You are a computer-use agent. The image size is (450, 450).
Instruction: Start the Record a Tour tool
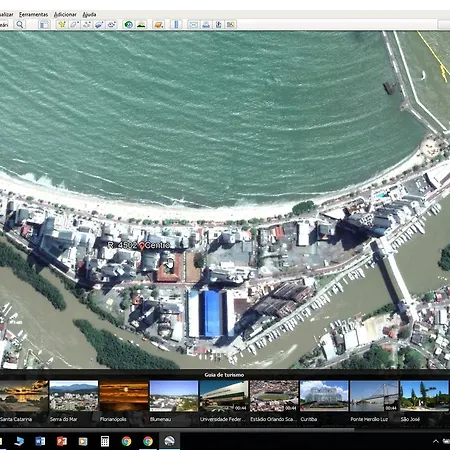pyautogui.click(x=112, y=25)
